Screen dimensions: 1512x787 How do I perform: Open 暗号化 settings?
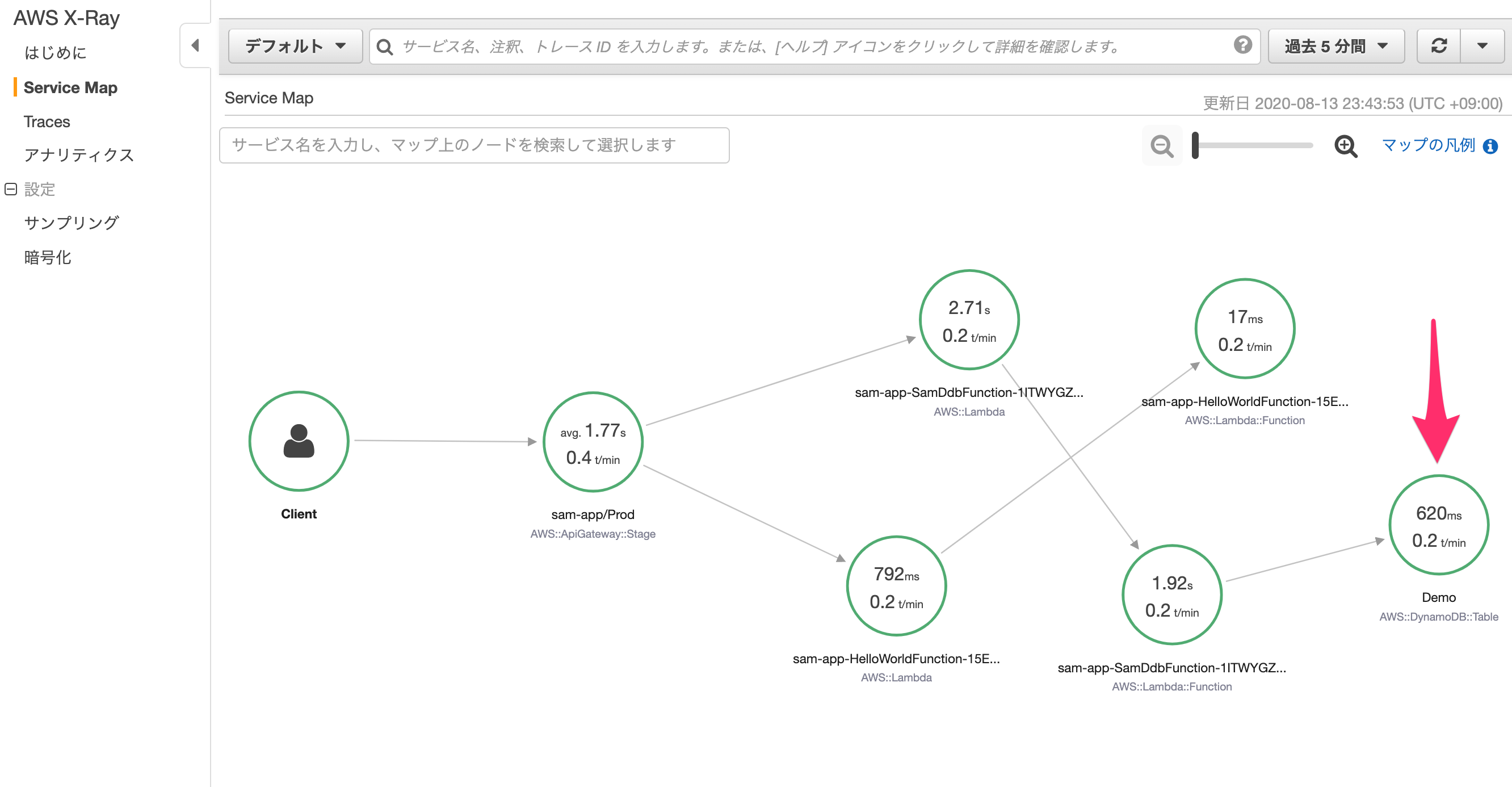(48, 257)
